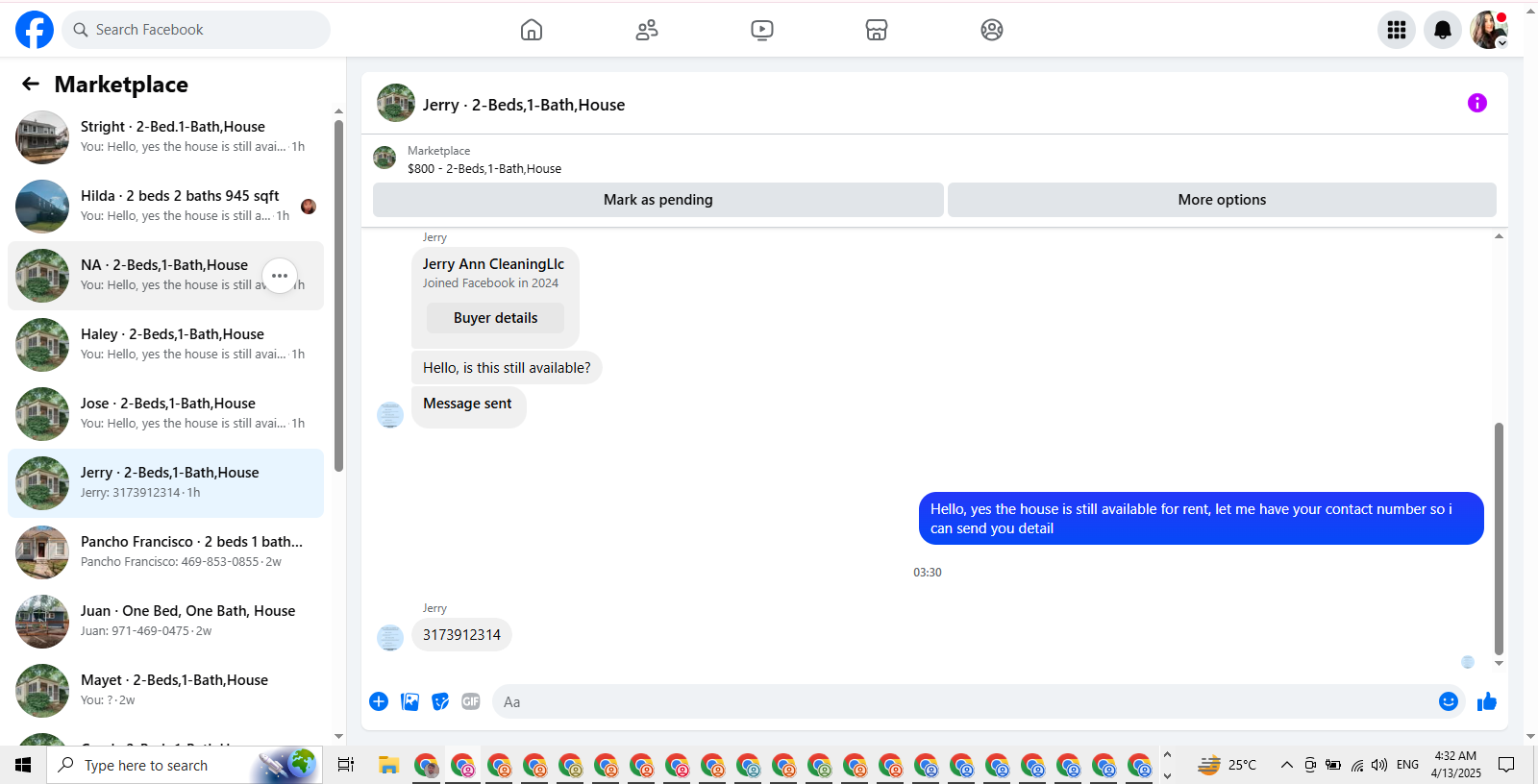Go back from Marketplace inbox

(x=31, y=85)
